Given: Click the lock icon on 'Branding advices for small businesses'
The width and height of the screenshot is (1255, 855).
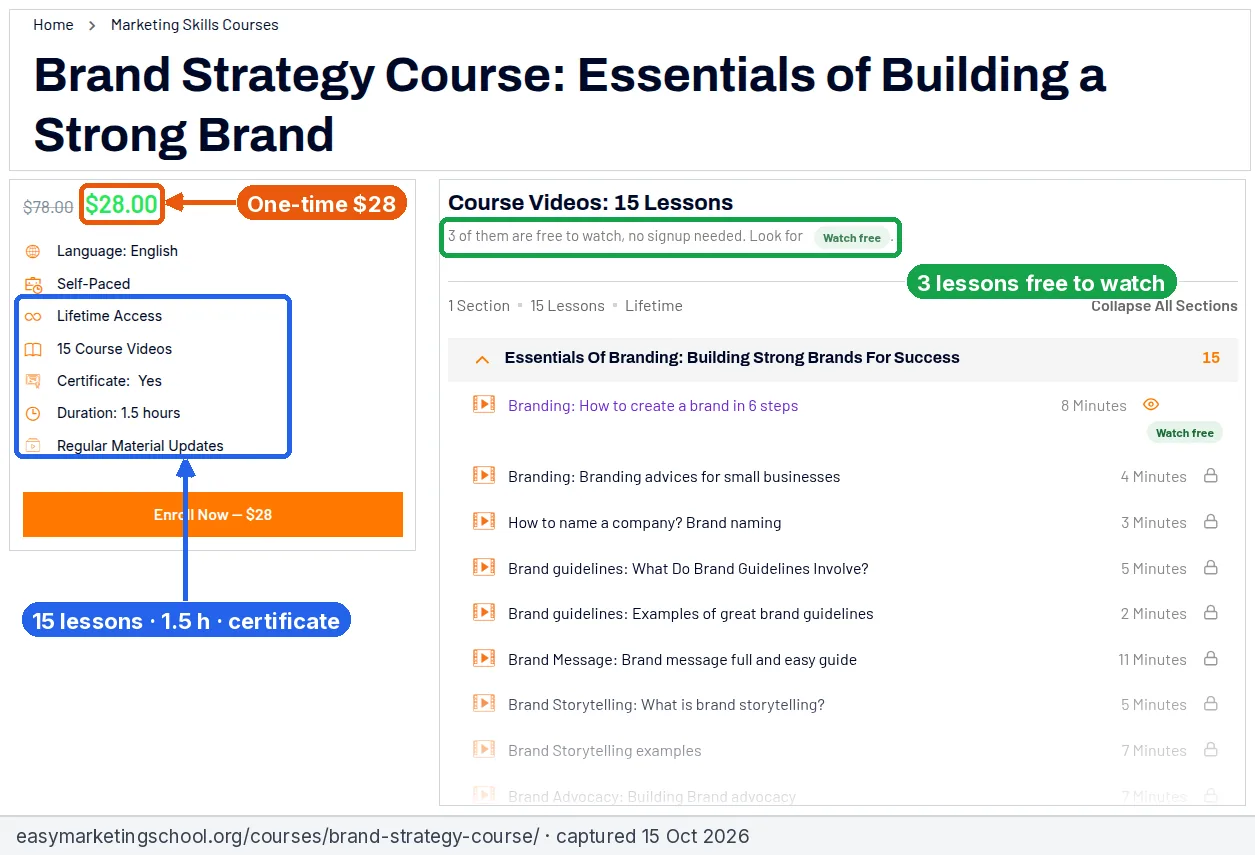Looking at the screenshot, I should click(1210, 476).
